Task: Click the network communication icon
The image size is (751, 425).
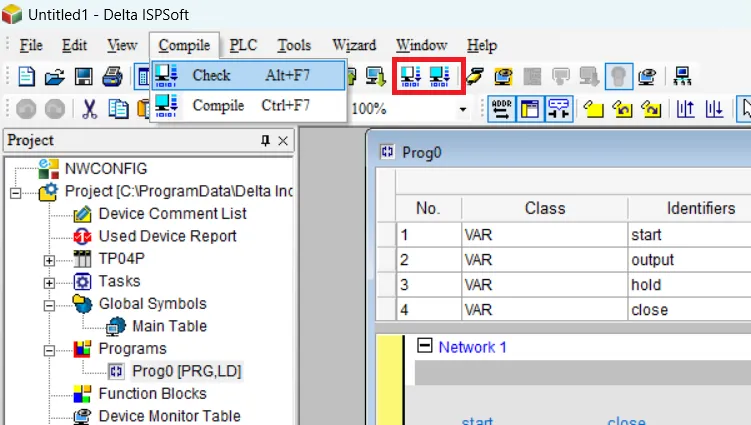Action: point(682,76)
